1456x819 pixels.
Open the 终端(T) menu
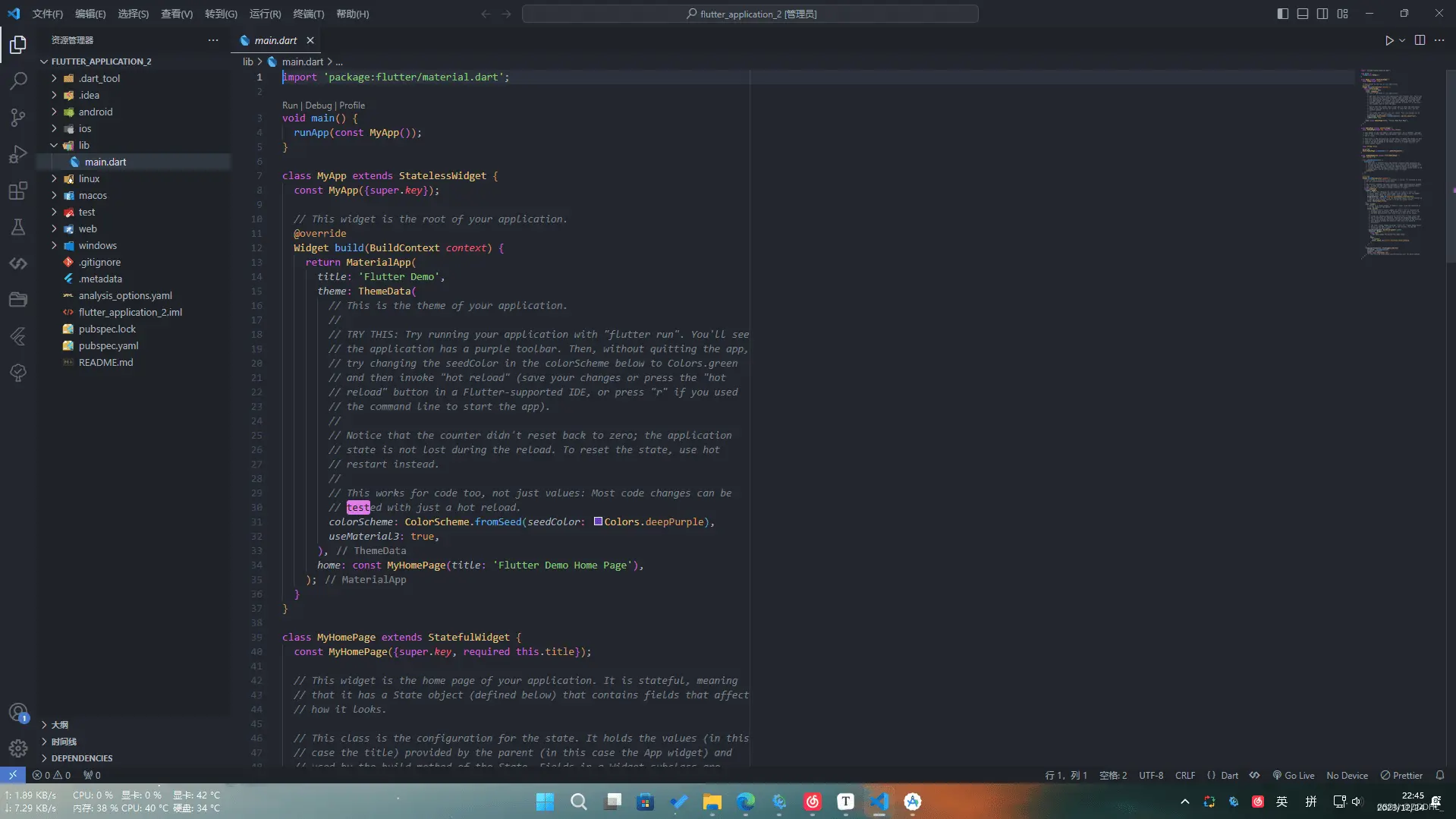[x=308, y=14]
